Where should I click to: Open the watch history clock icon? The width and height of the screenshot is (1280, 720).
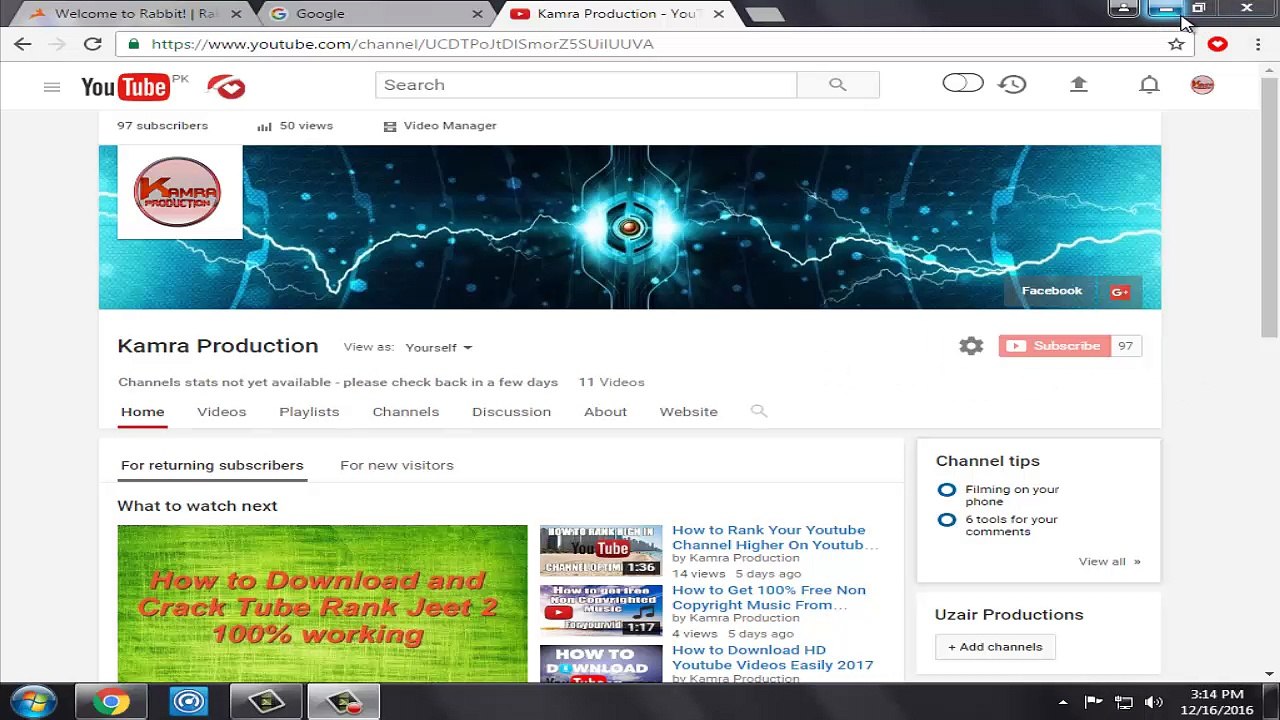point(1012,85)
